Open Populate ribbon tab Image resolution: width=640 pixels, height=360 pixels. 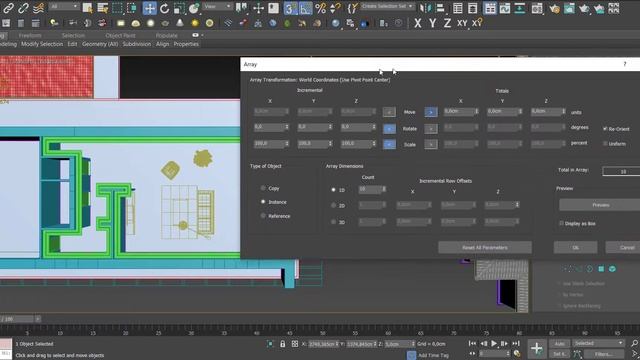coord(167,36)
